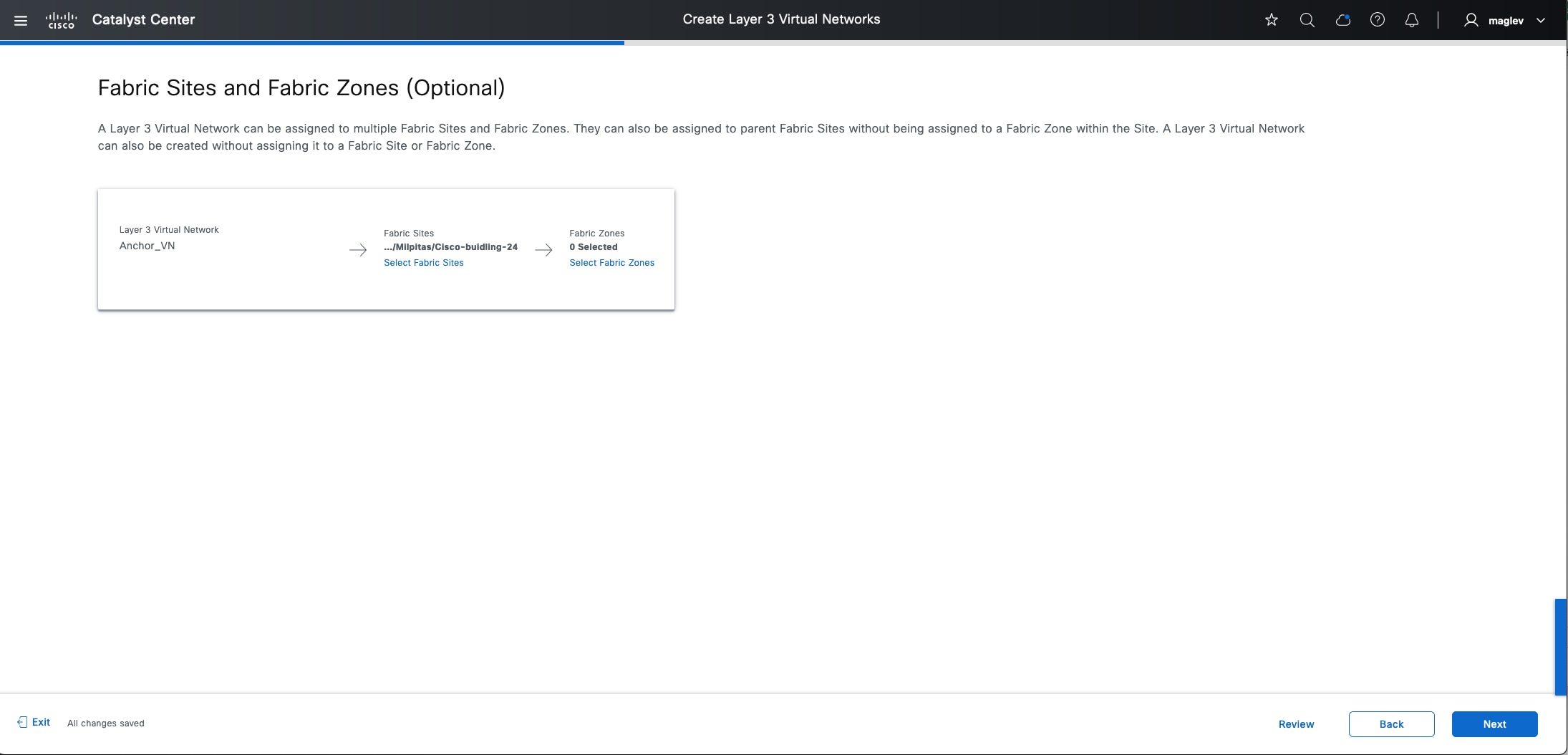Image resolution: width=1568 pixels, height=755 pixels.
Task: Open Select Fabric Zones for Anchor_VN
Action: (x=611, y=262)
